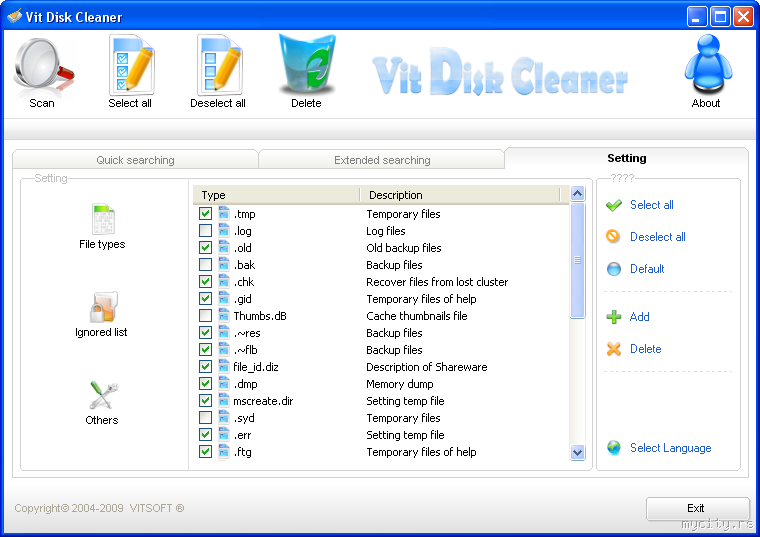Switch to the Quick searching tab
Screen dimensions: 760x537
click(x=135, y=160)
